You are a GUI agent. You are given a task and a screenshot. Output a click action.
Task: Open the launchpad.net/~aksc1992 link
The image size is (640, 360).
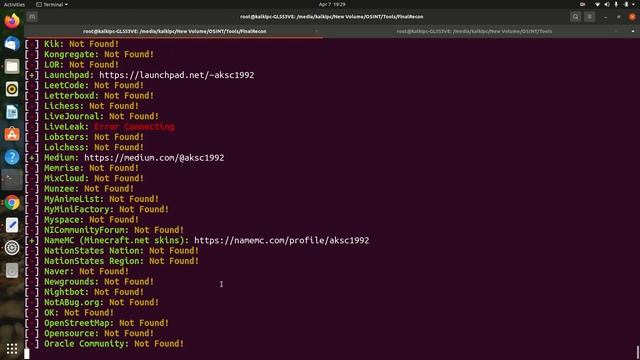pyautogui.click(x=177, y=75)
